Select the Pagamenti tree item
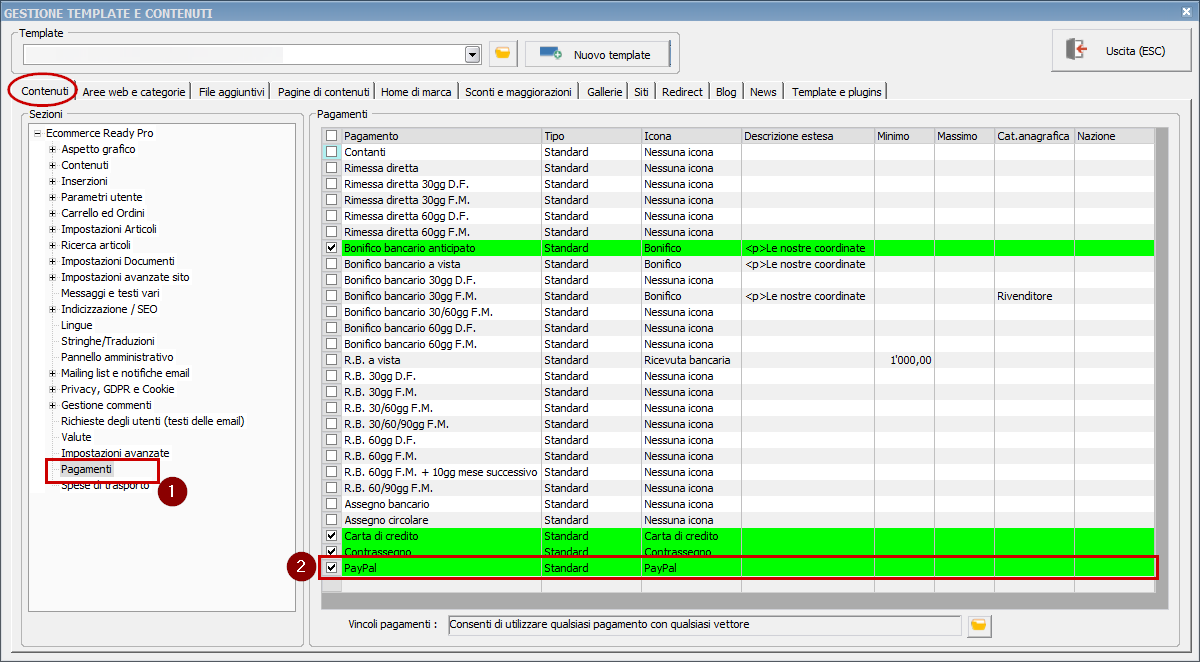 [x=87, y=469]
